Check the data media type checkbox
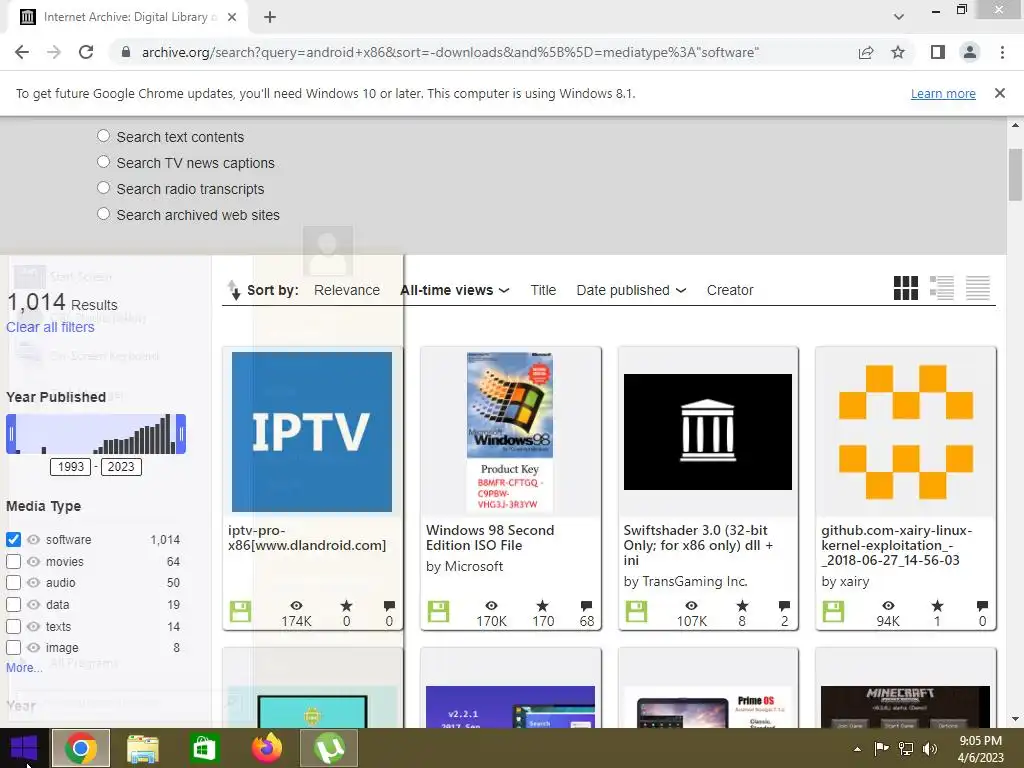The width and height of the screenshot is (1024, 768). (13, 605)
